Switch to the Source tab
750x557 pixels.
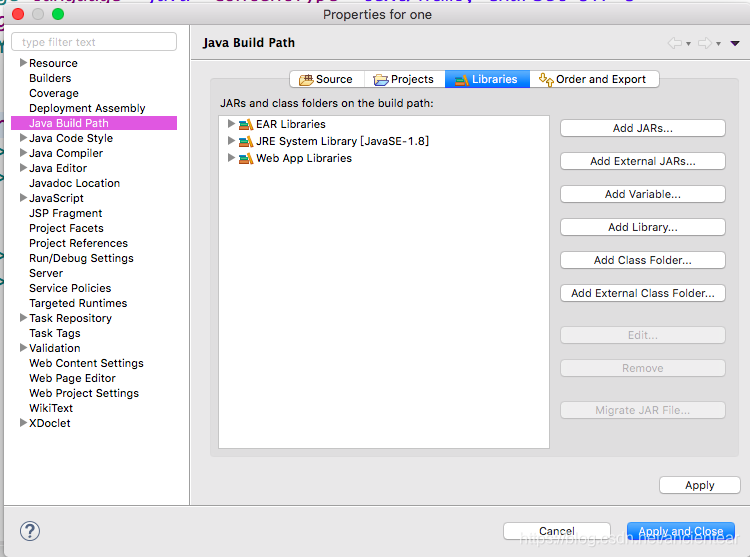coord(327,79)
